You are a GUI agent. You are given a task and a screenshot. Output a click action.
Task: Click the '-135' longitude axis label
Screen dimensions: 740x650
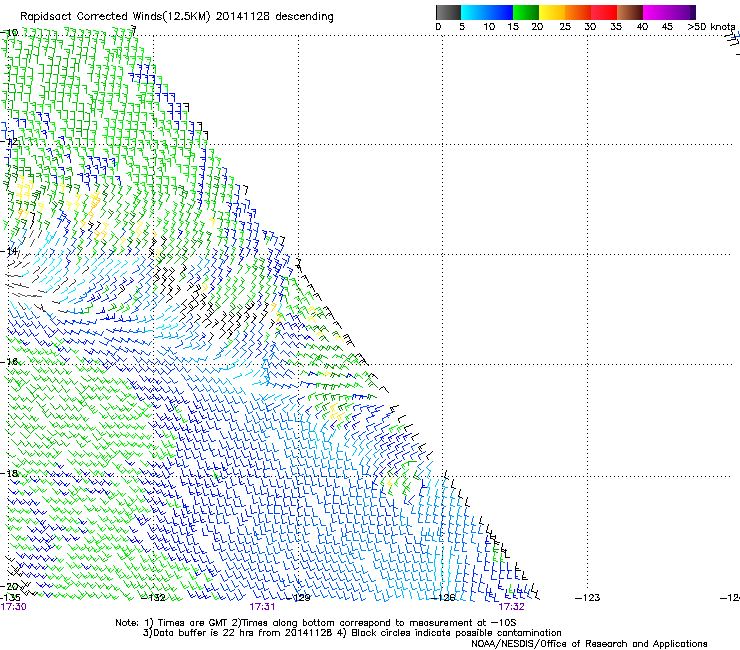click(10, 598)
